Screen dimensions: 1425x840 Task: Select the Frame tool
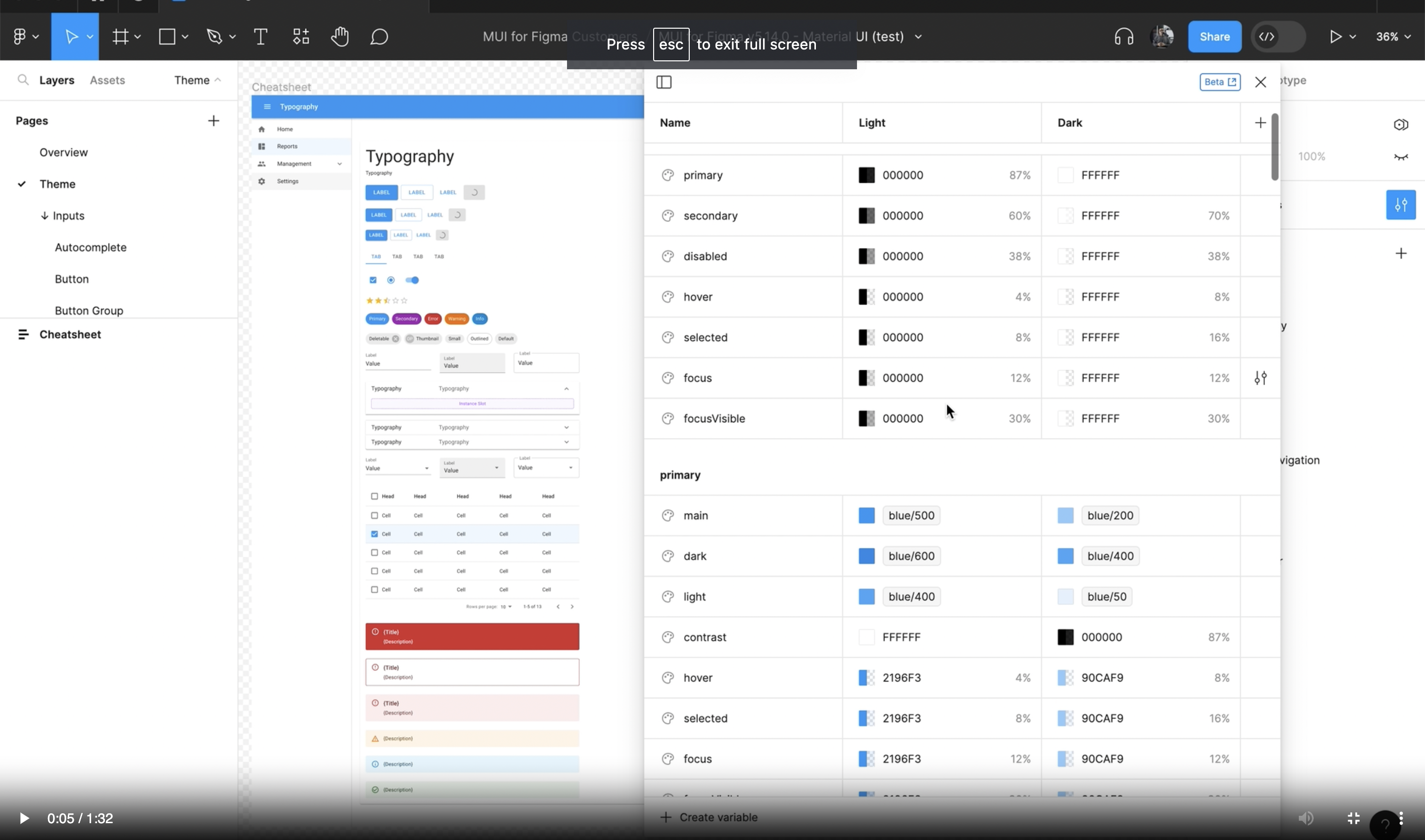pos(122,36)
